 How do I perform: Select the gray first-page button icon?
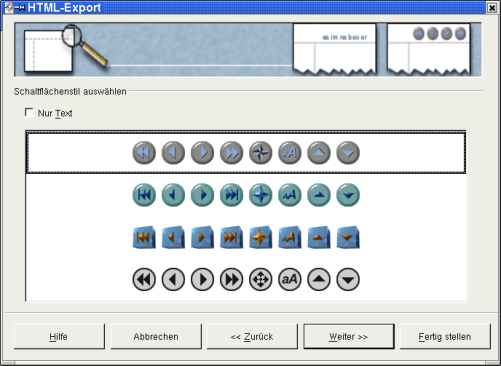(x=144, y=153)
